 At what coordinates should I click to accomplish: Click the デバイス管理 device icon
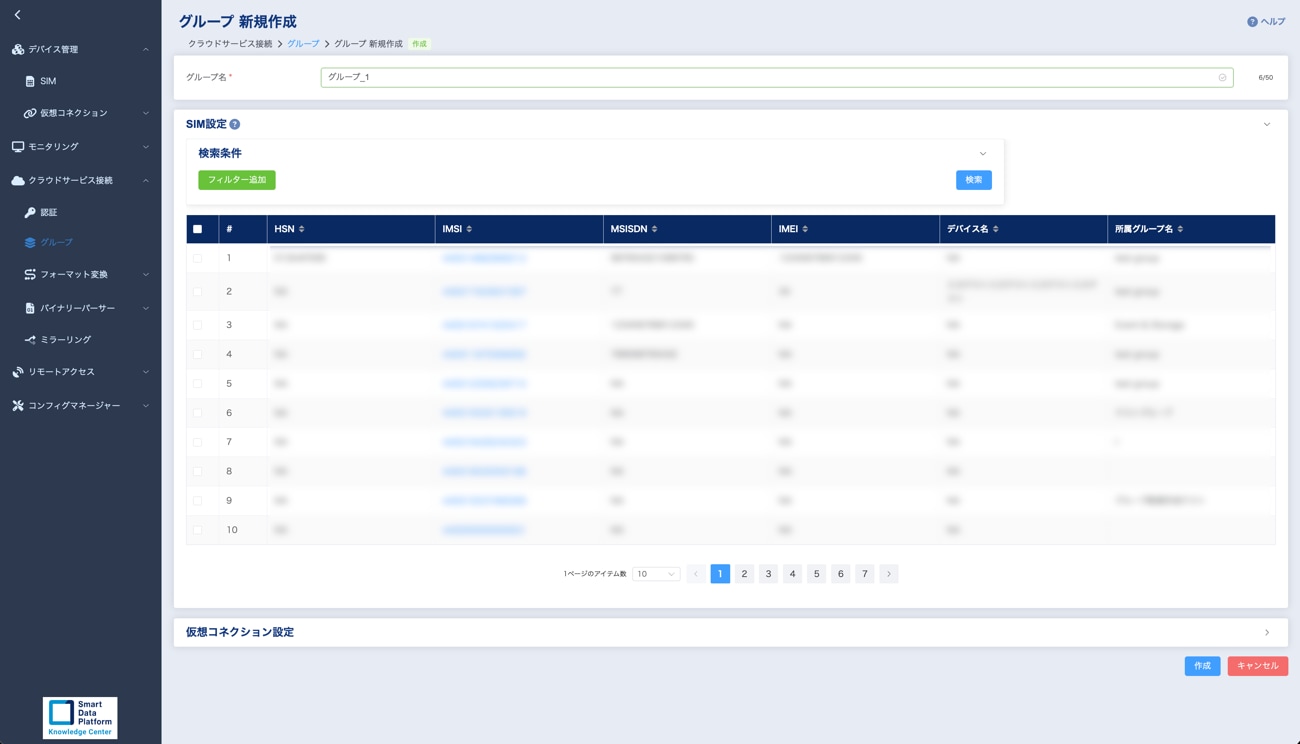[18, 49]
